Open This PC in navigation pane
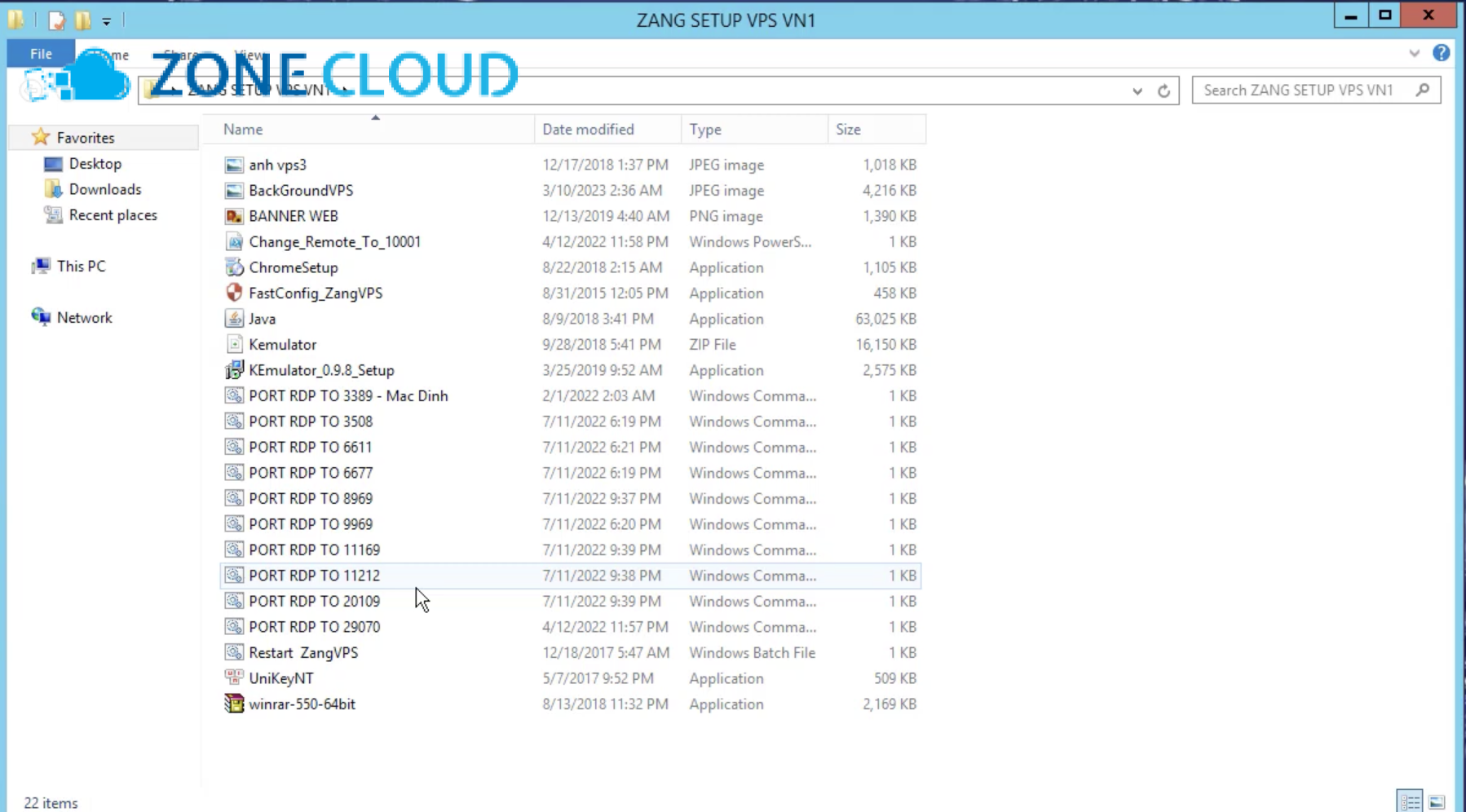The height and width of the screenshot is (812, 1466). (x=81, y=267)
